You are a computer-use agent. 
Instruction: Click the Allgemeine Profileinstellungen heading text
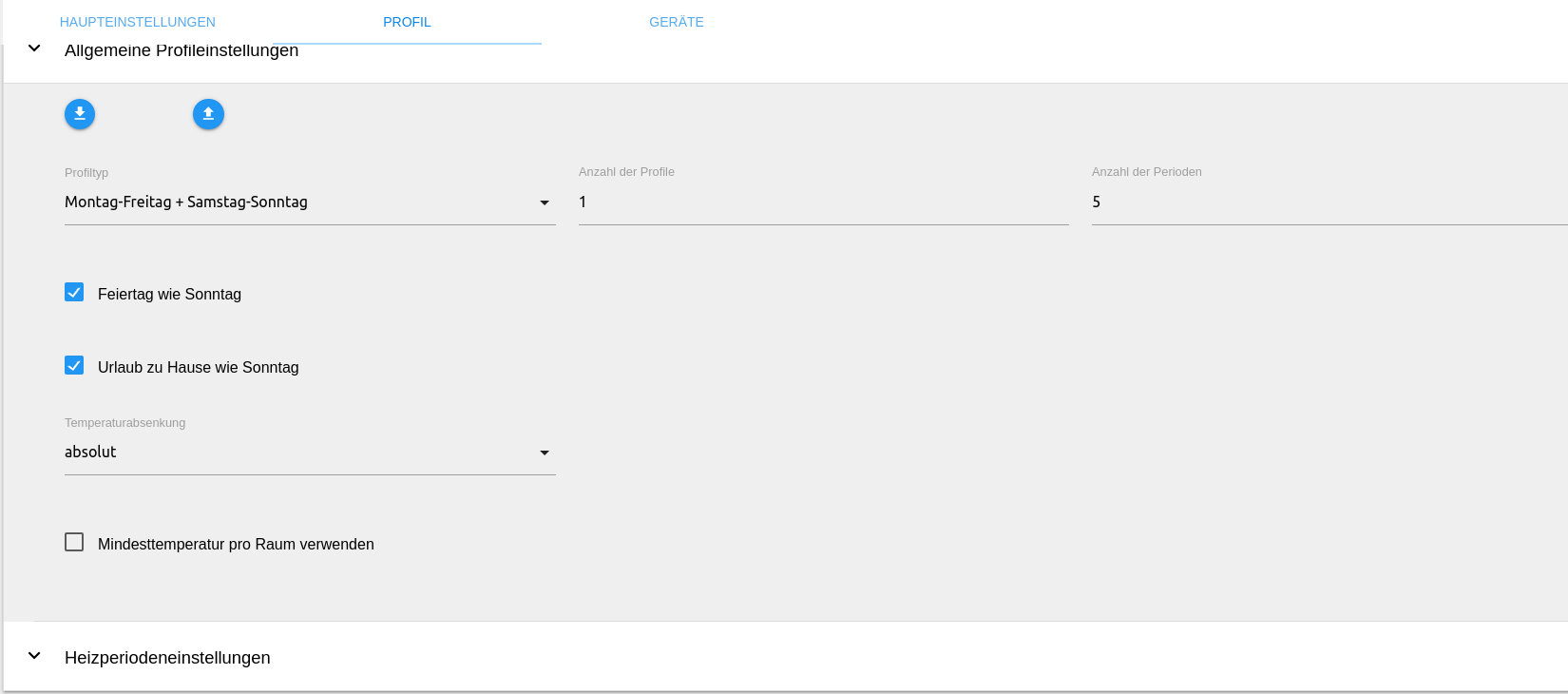click(182, 50)
